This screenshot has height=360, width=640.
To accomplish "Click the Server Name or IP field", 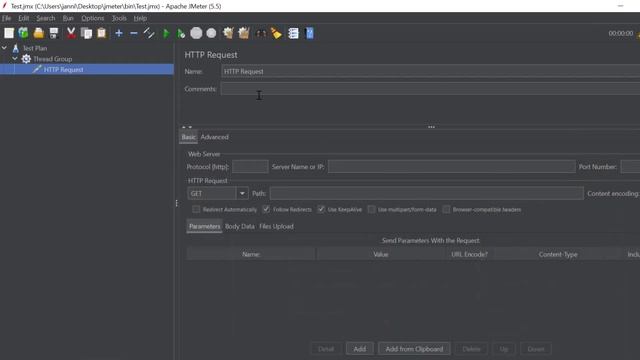I will point(451,167).
